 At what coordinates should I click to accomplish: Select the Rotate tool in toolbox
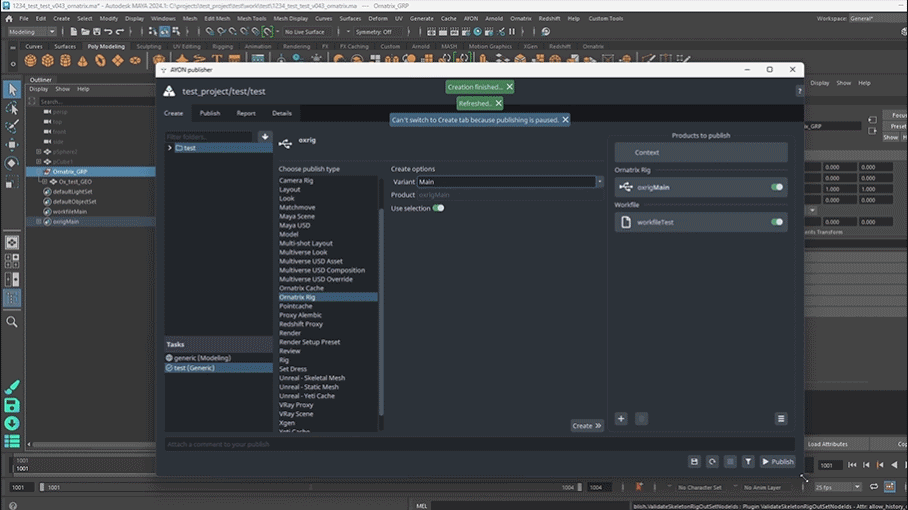12,163
